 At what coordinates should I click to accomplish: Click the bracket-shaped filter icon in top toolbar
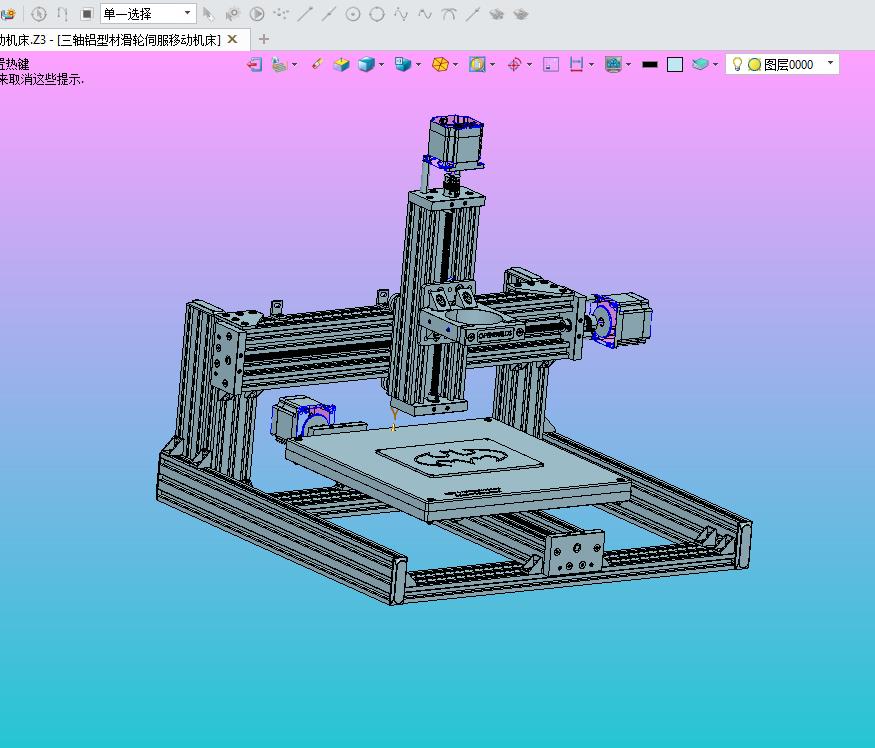62,13
